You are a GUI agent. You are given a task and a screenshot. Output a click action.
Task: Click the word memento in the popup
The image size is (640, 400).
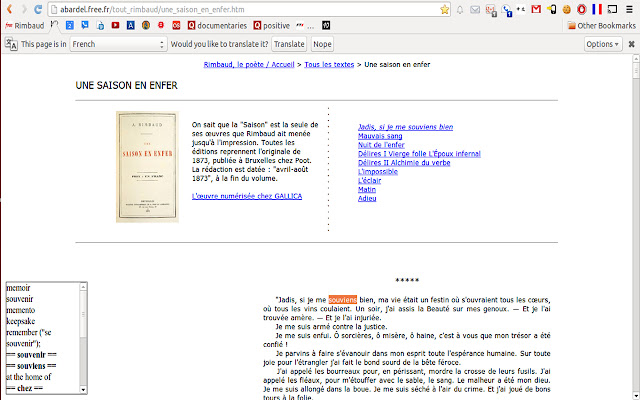[21, 310]
